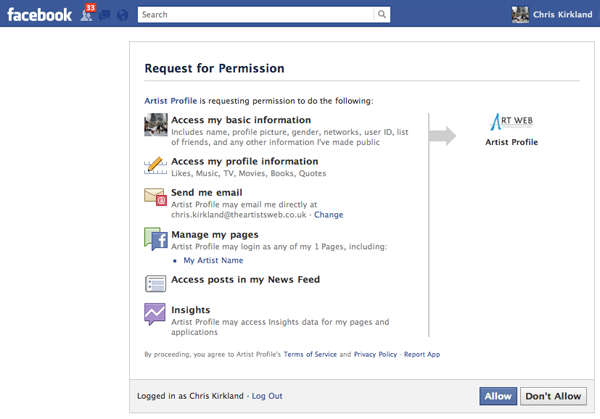Open Privacy Policy link
Viewport: 600px width, 419px height.
pyautogui.click(x=375, y=354)
